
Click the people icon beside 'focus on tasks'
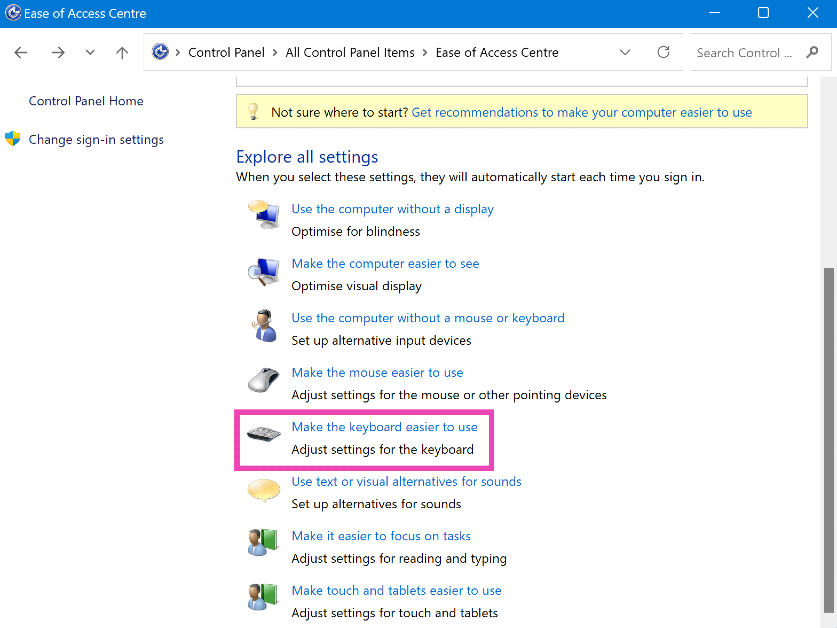pos(263,544)
